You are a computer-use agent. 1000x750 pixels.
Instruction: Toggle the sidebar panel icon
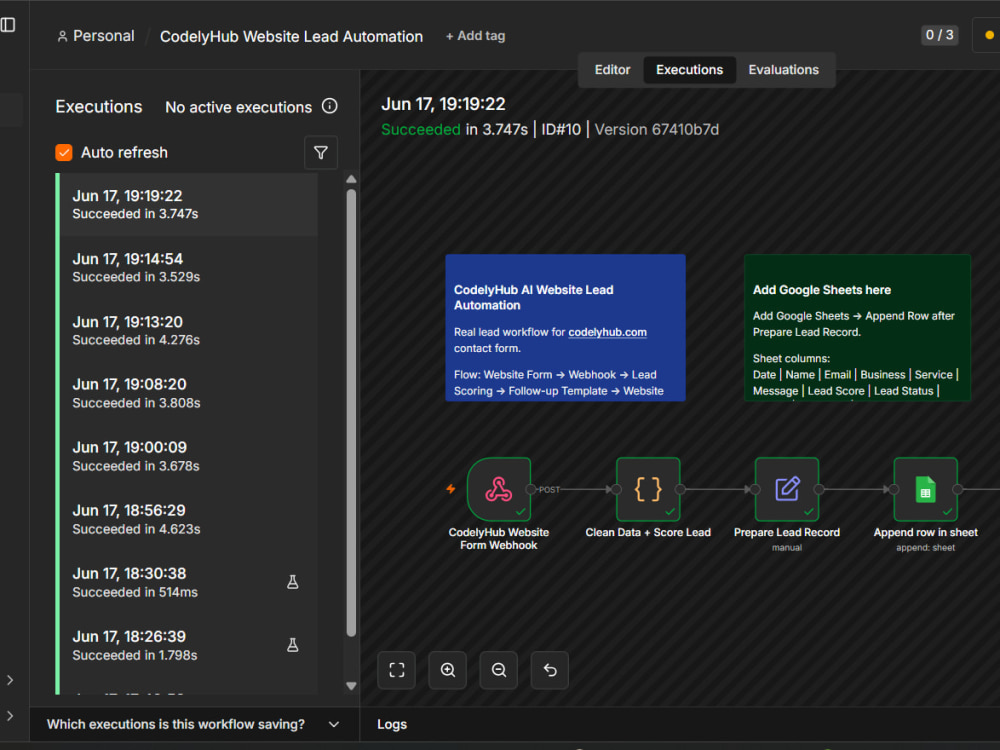click(x=8, y=25)
